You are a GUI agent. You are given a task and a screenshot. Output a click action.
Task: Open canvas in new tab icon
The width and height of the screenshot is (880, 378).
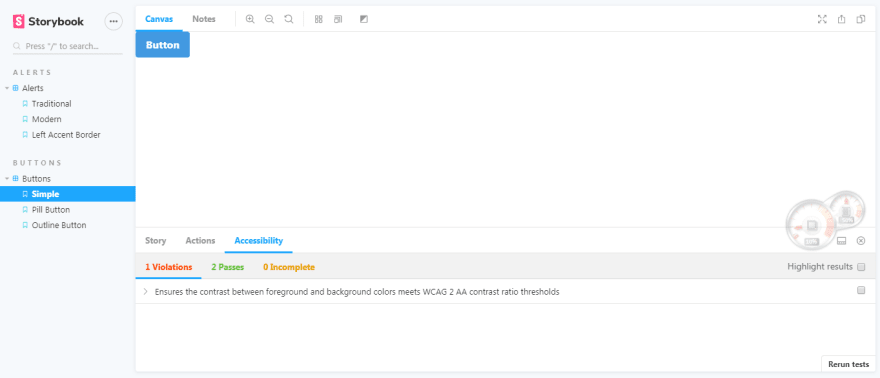tap(841, 19)
